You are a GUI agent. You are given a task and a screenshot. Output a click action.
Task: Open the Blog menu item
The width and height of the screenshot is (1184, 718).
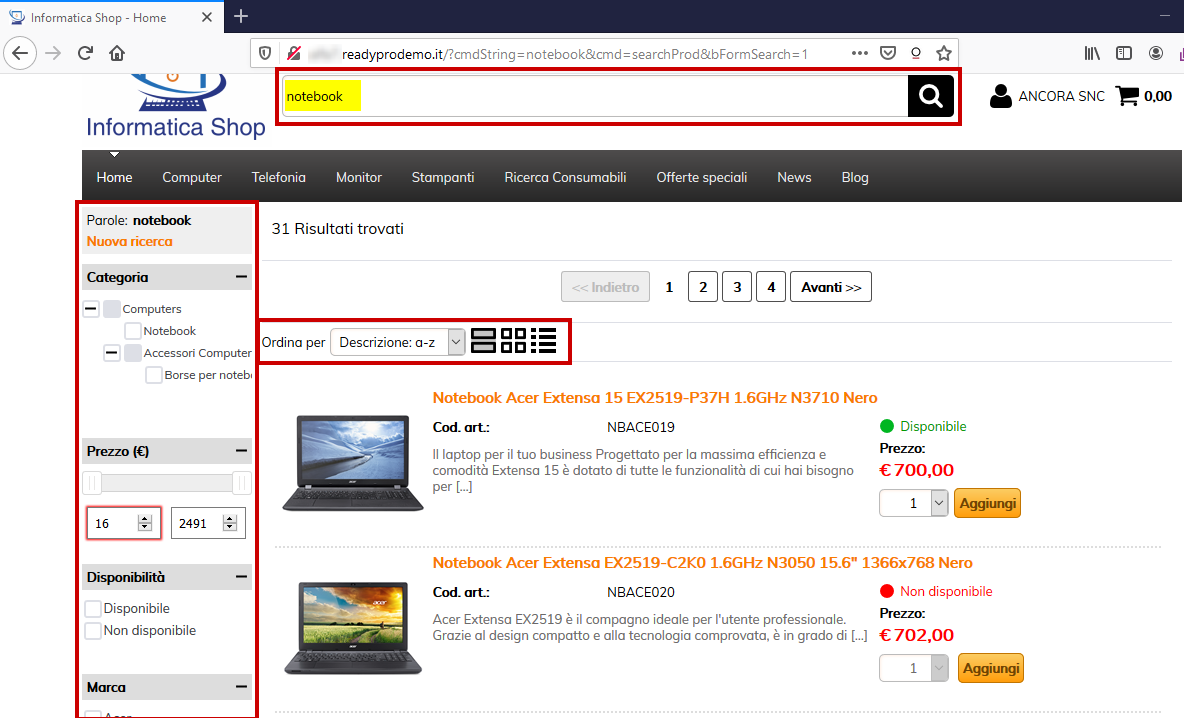tap(855, 177)
